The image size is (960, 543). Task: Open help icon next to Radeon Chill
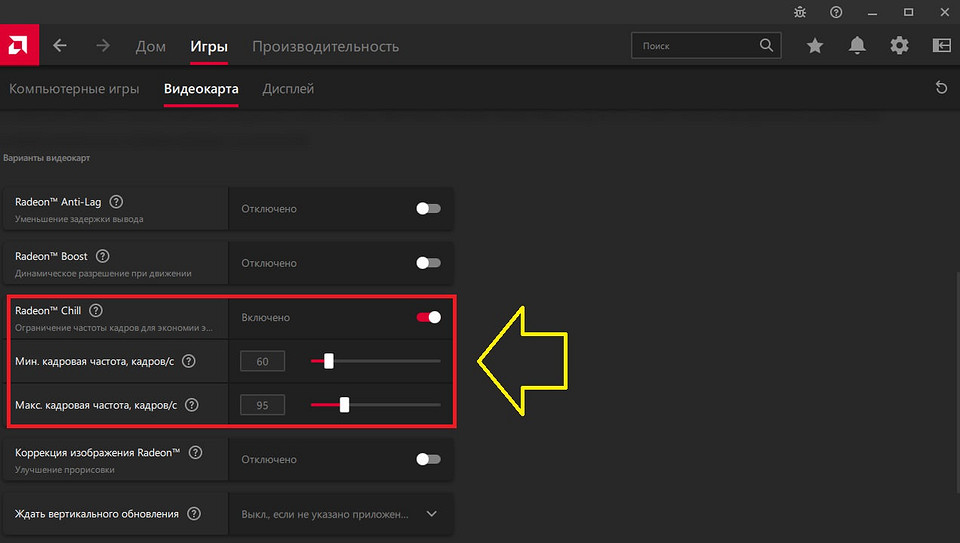click(x=96, y=310)
